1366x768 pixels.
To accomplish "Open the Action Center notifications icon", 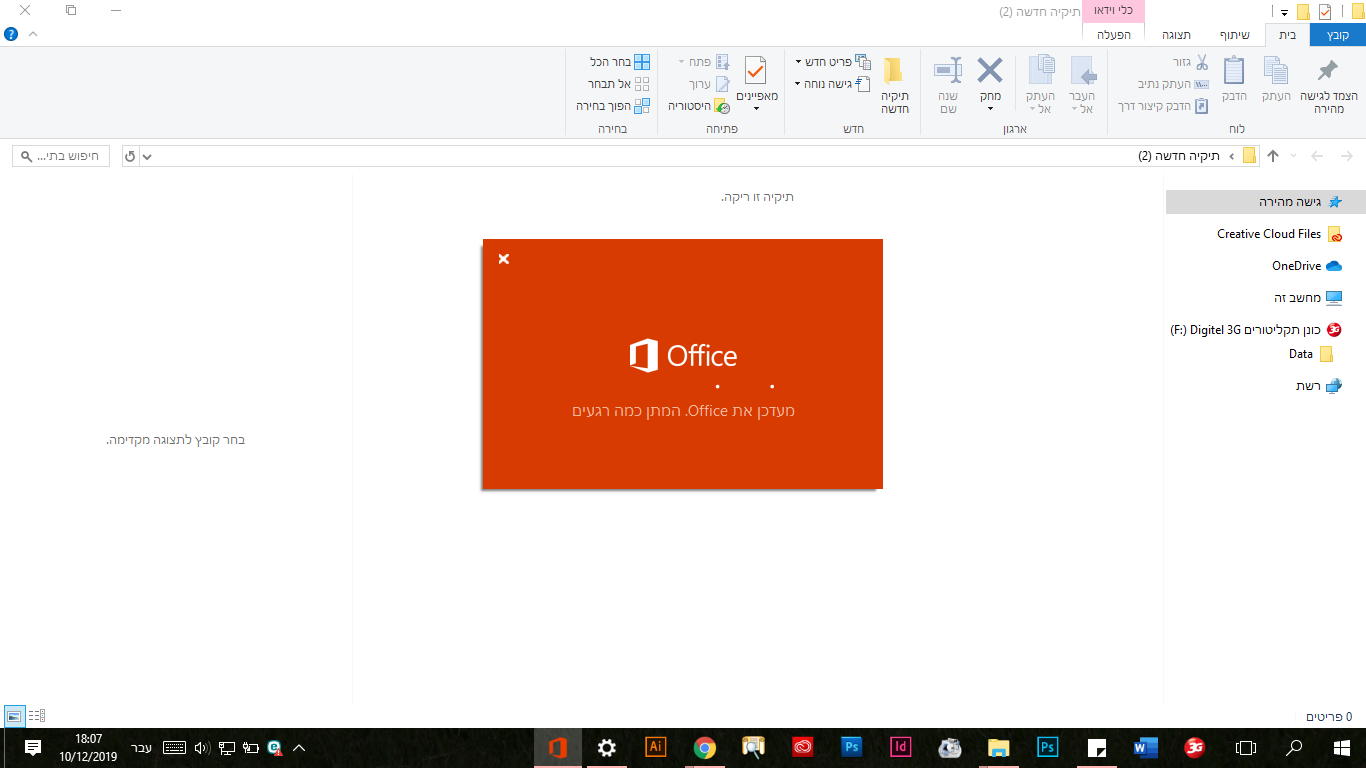I will 32,747.
